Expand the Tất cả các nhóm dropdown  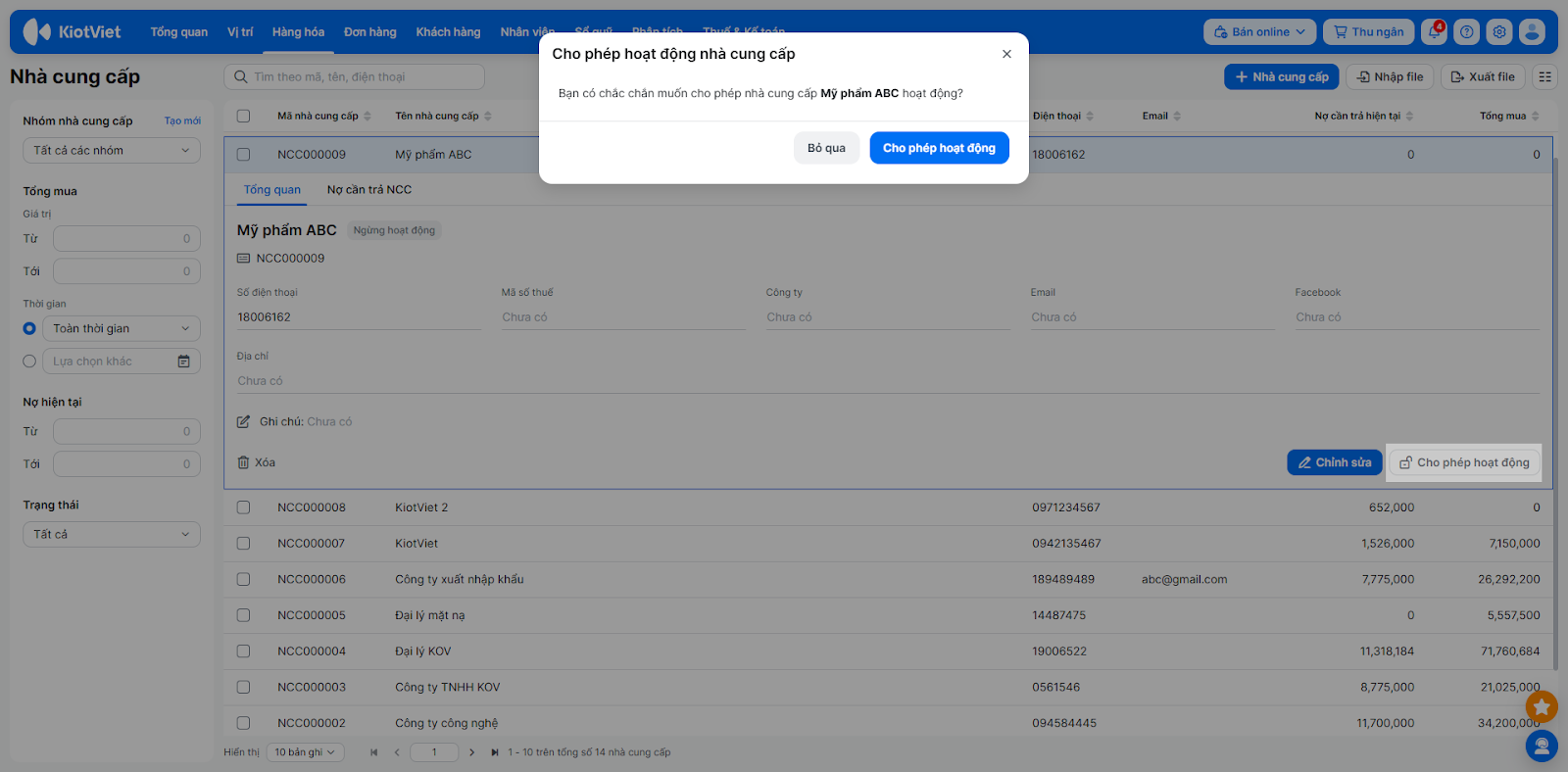pos(111,151)
